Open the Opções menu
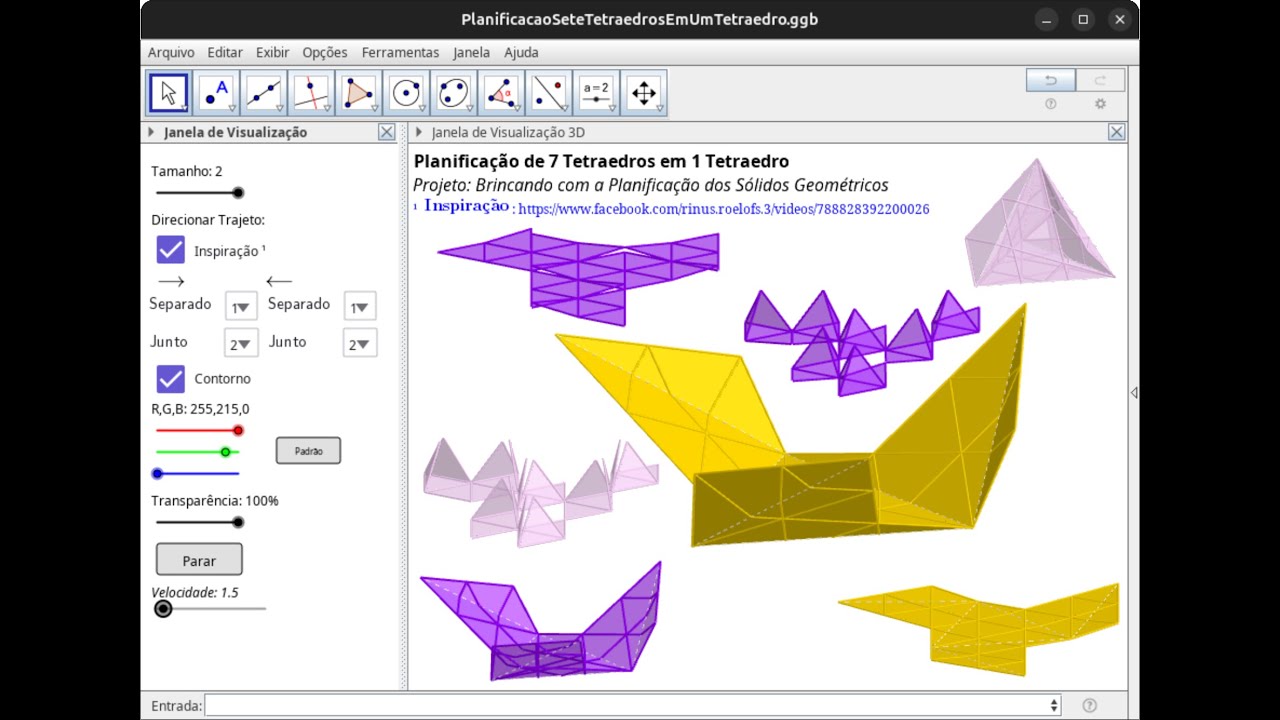The image size is (1280, 720). point(325,53)
